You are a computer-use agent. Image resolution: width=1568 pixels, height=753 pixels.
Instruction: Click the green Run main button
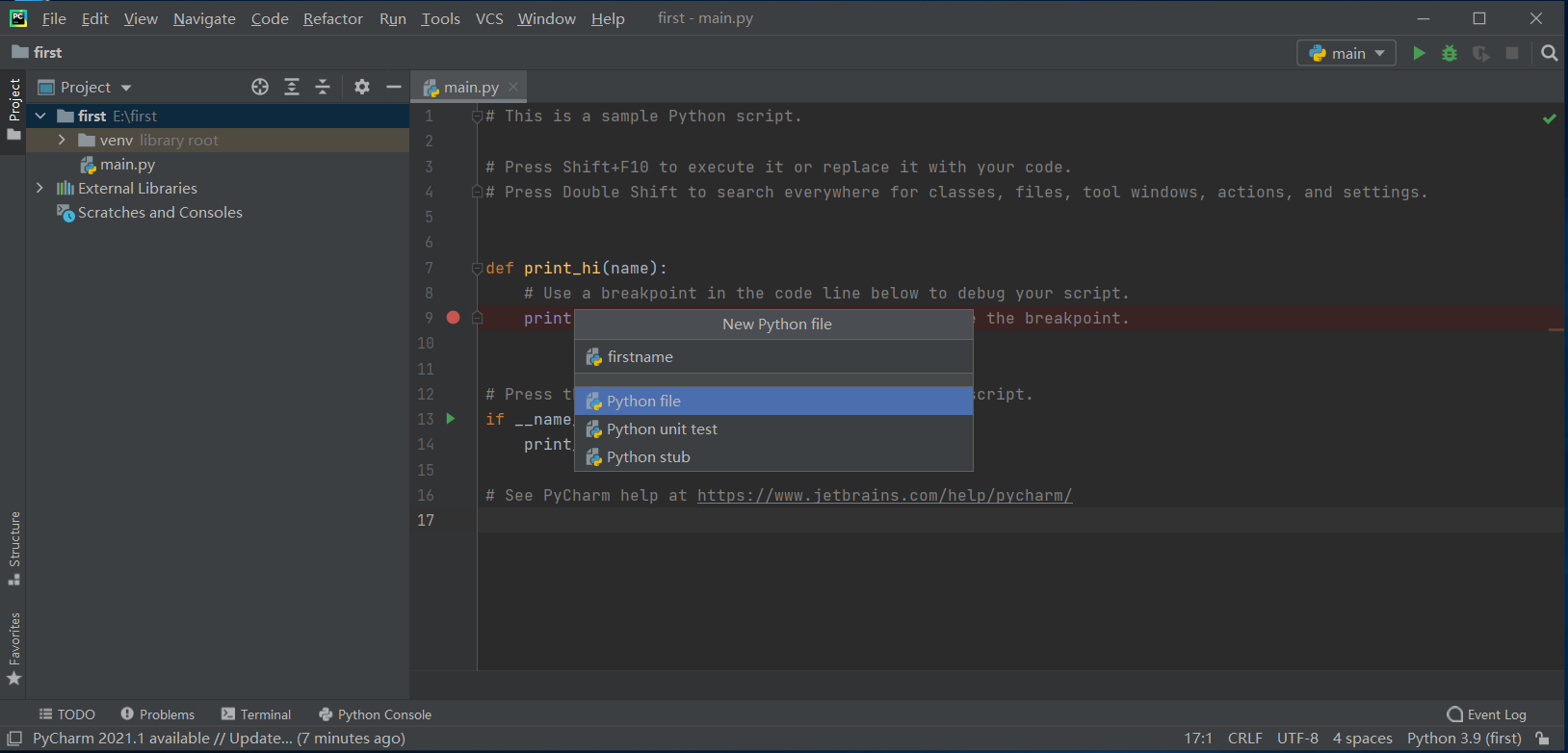point(1419,53)
